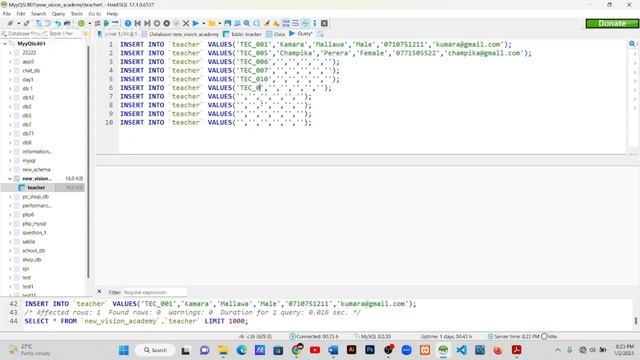This screenshot has height=360, width=640.
Task: Click the green refresh toolbar icon
Action: pos(81,23)
